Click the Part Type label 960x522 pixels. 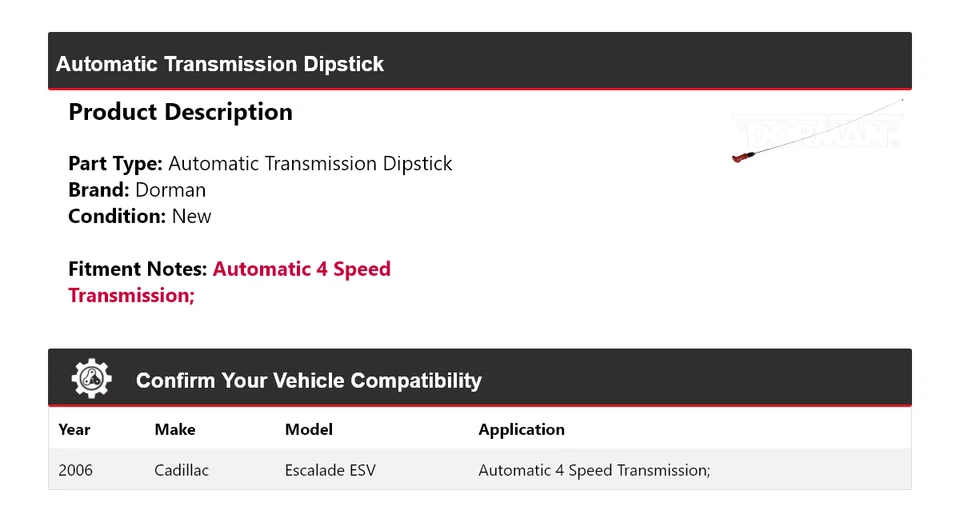pos(115,163)
